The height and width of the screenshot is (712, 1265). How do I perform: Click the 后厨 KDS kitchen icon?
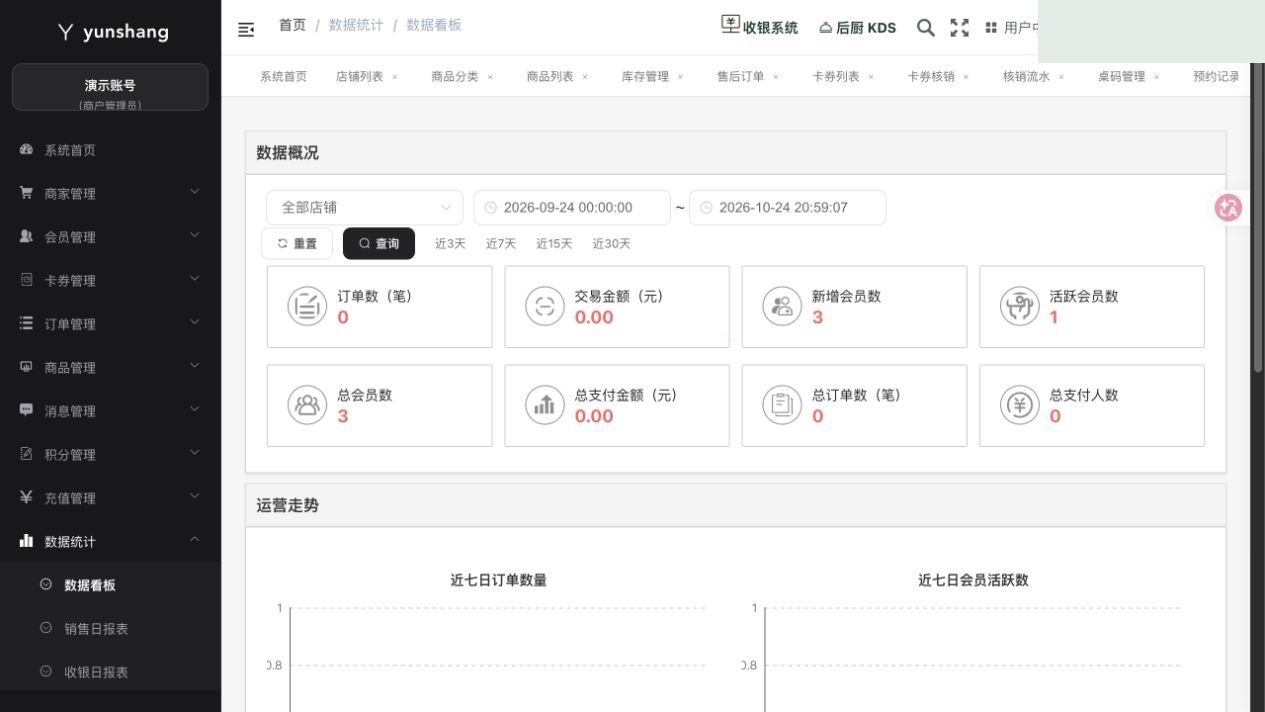[826, 28]
